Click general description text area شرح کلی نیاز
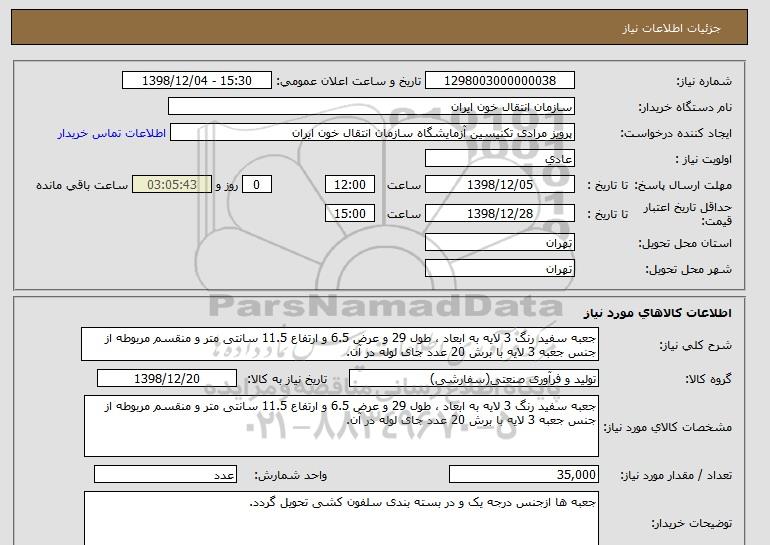770x545 pixels. [x=340, y=345]
